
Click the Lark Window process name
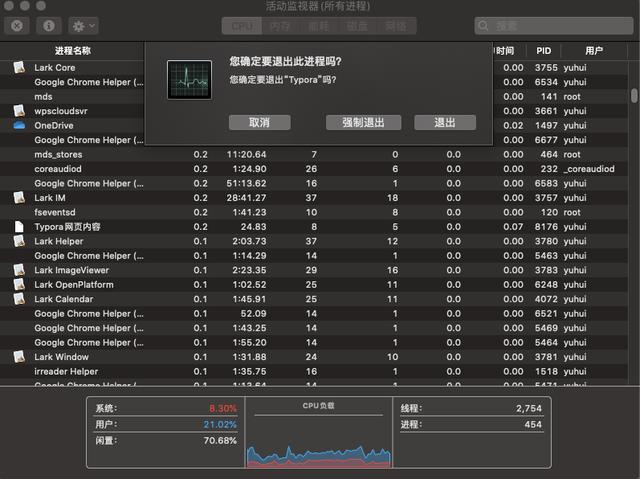pyautogui.click(x=61, y=357)
